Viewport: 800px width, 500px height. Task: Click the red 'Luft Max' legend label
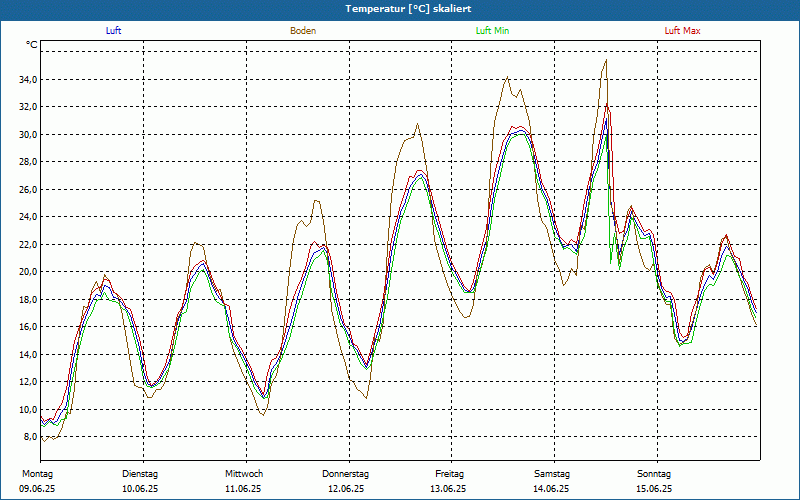coord(682,31)
